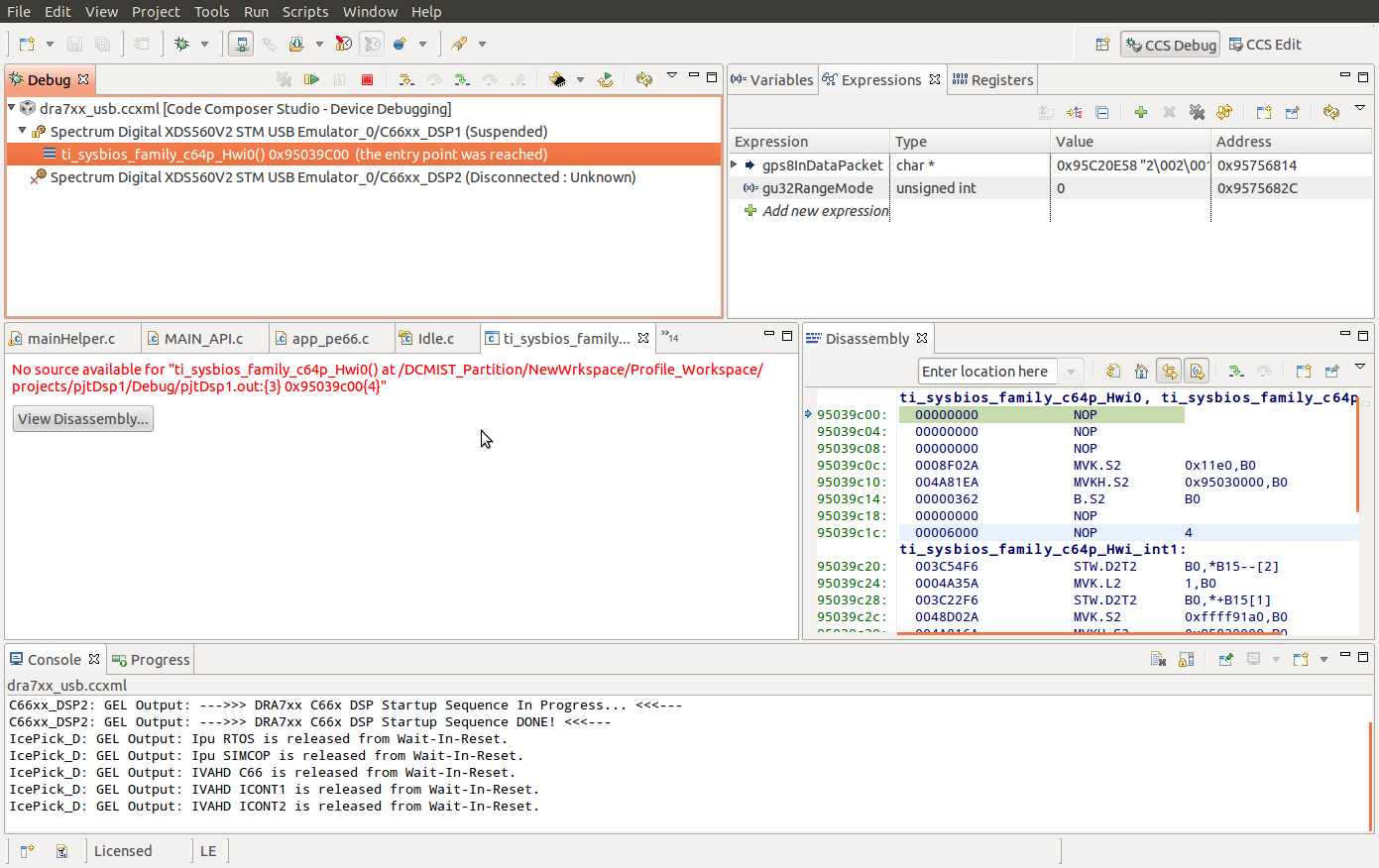Open the dropdown arrow next to CPU Reset icon
1379x868 pixels.
[581, 79]
